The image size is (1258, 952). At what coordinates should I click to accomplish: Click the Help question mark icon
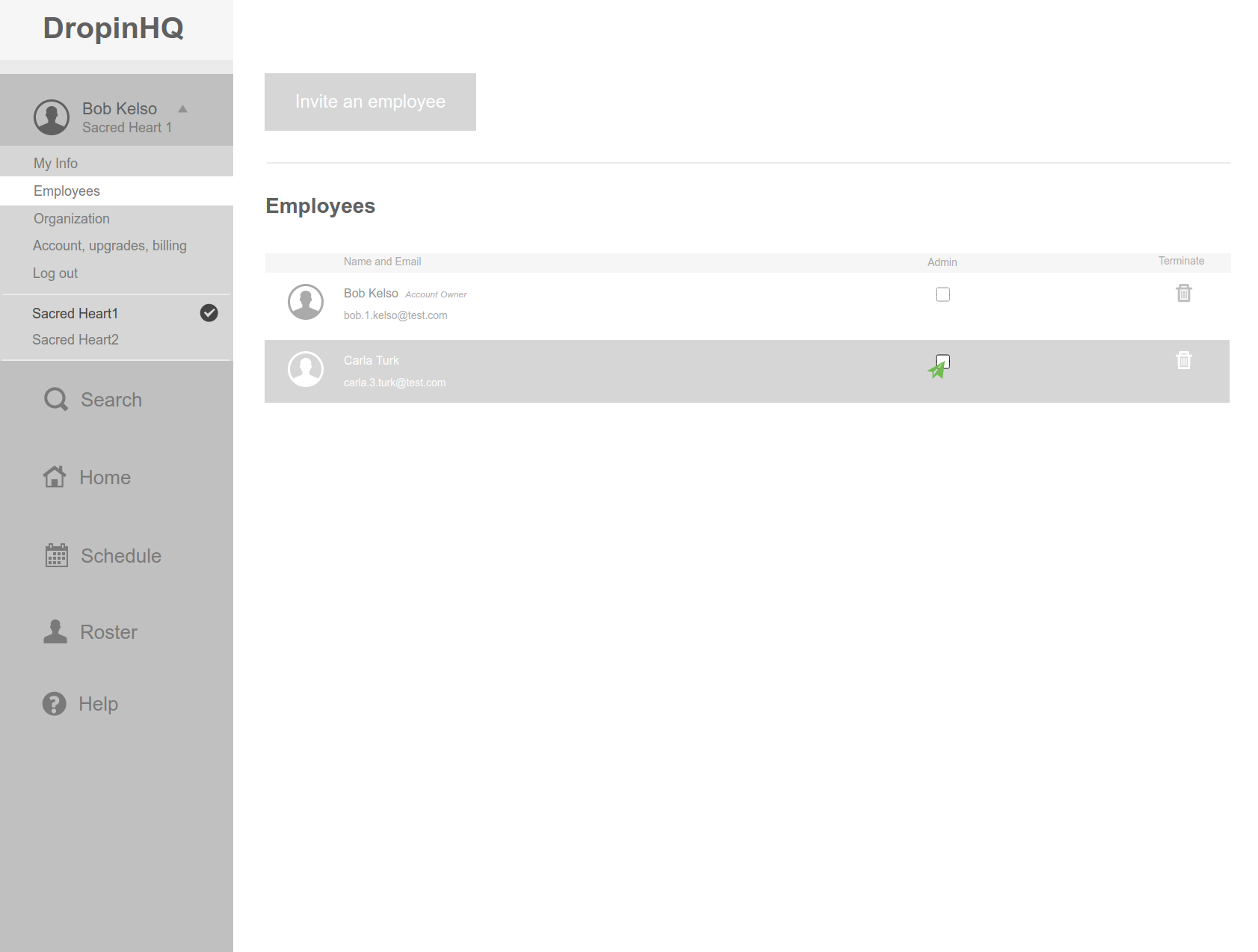(55, 704)
